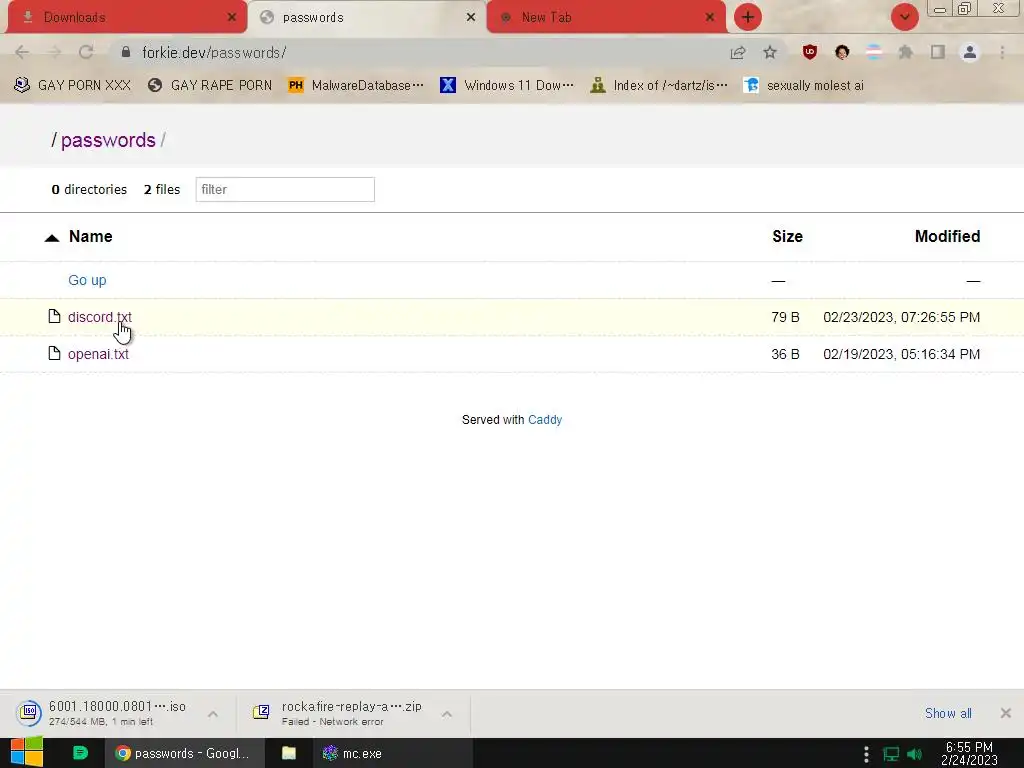This screenshot has height=768, width=1024.
Task: Click the network tray icon
Action: 891,754
